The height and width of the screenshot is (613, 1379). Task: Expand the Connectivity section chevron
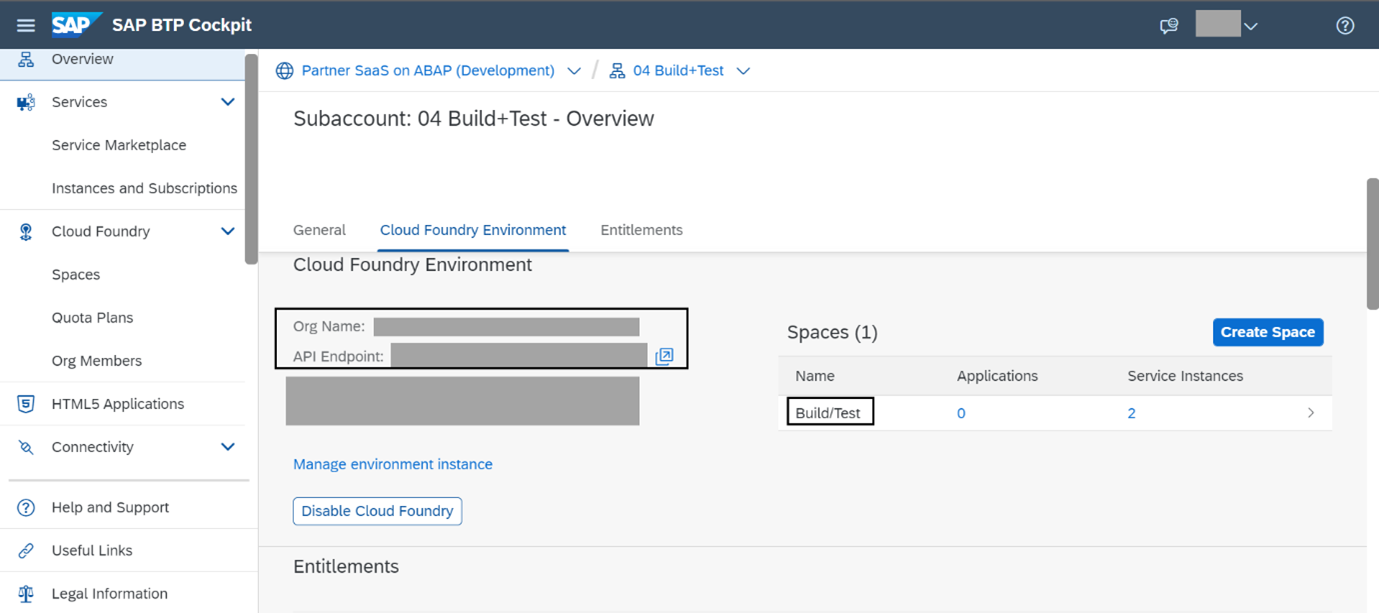(228, 447)
